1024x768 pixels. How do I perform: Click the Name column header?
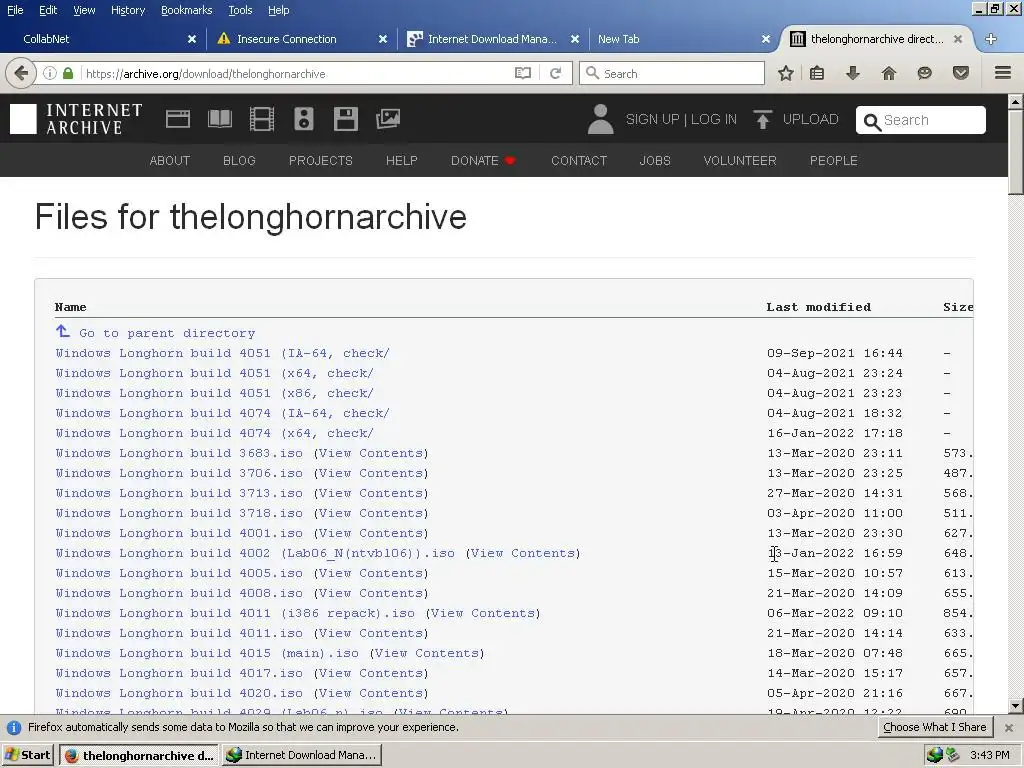(x=71, y=307)
